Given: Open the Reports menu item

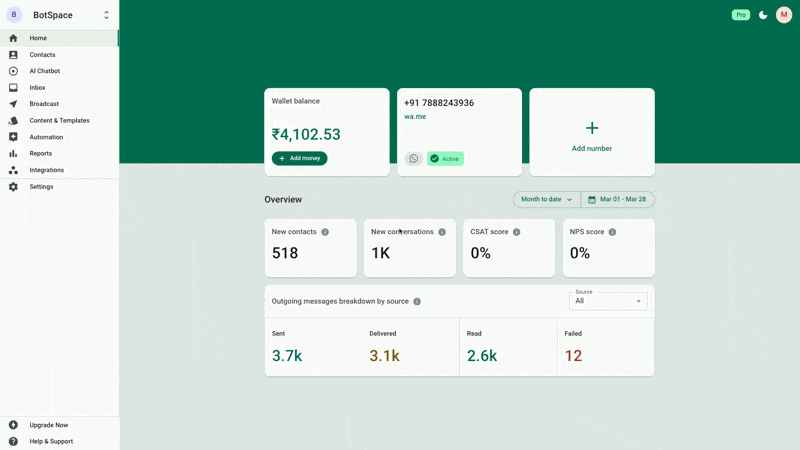Looking at the screenshot, I should [59, 154].
